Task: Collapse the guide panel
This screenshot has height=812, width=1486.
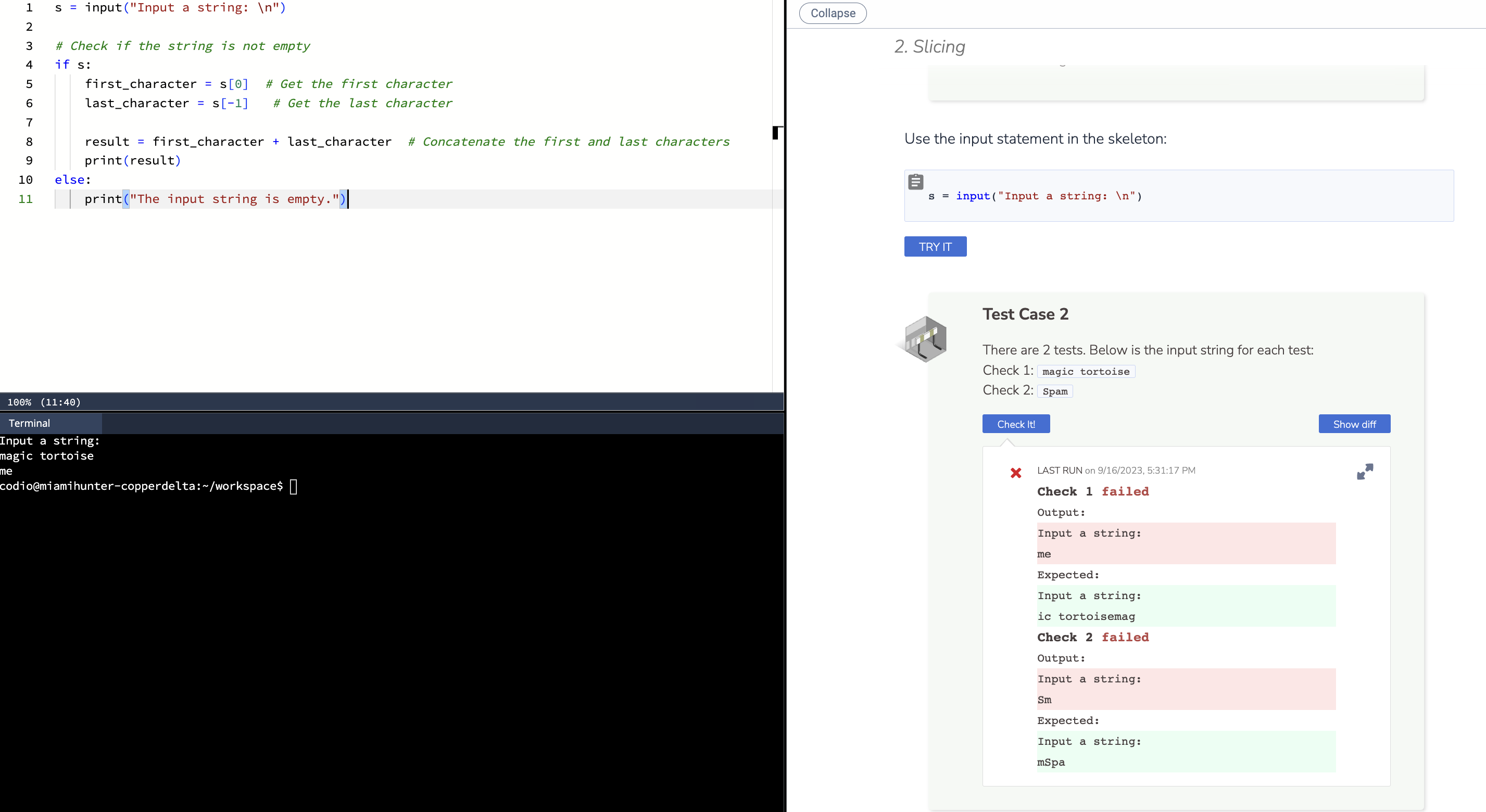Action: click(x=832, y=12)
